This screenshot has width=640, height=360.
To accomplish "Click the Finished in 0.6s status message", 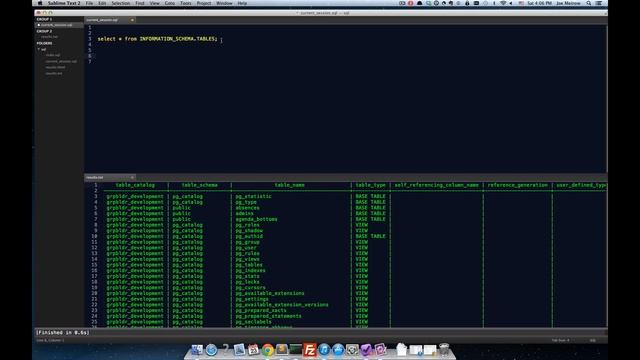I will 62,333.
